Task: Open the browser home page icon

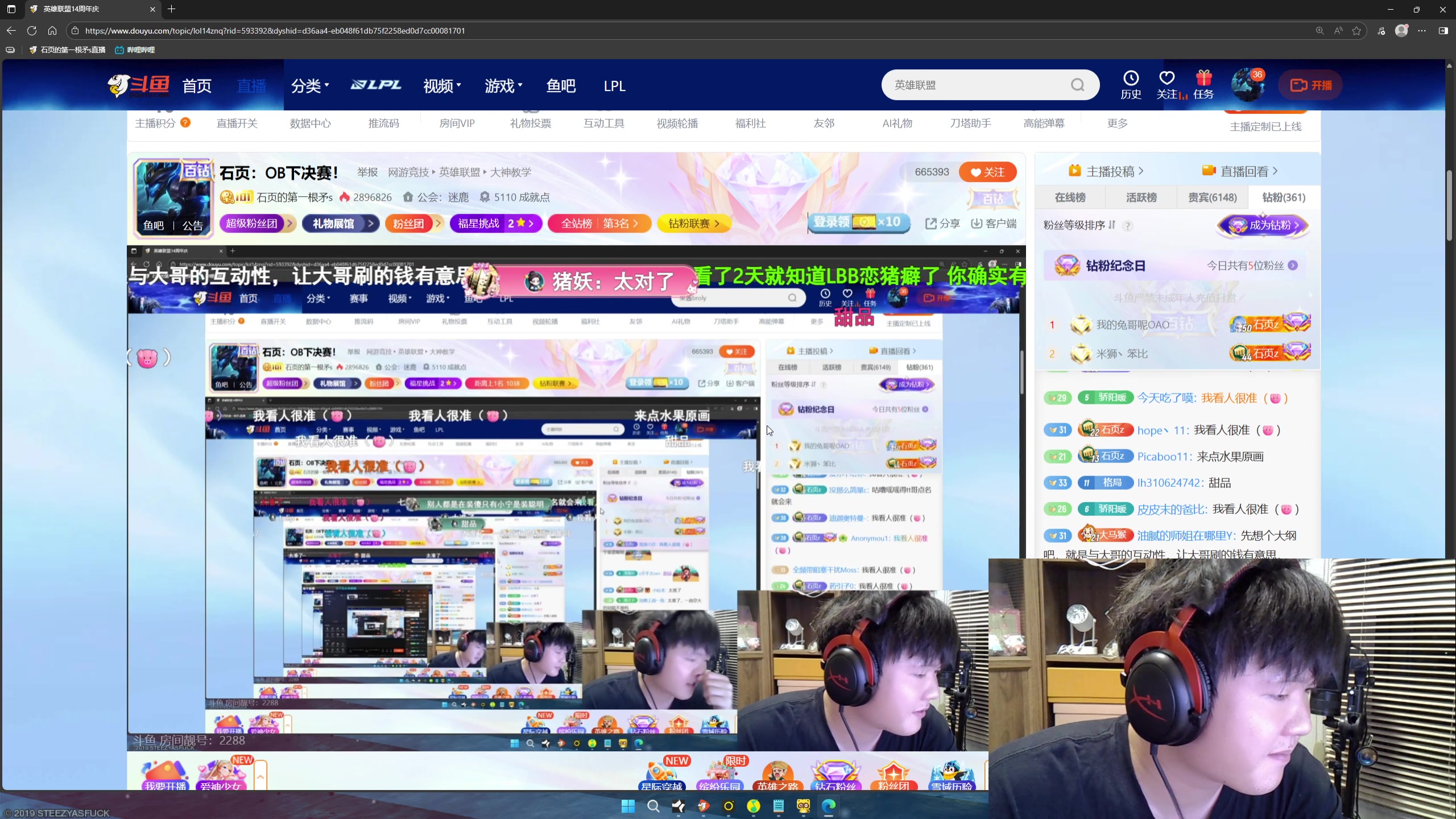Action: [x=52, y=31]
